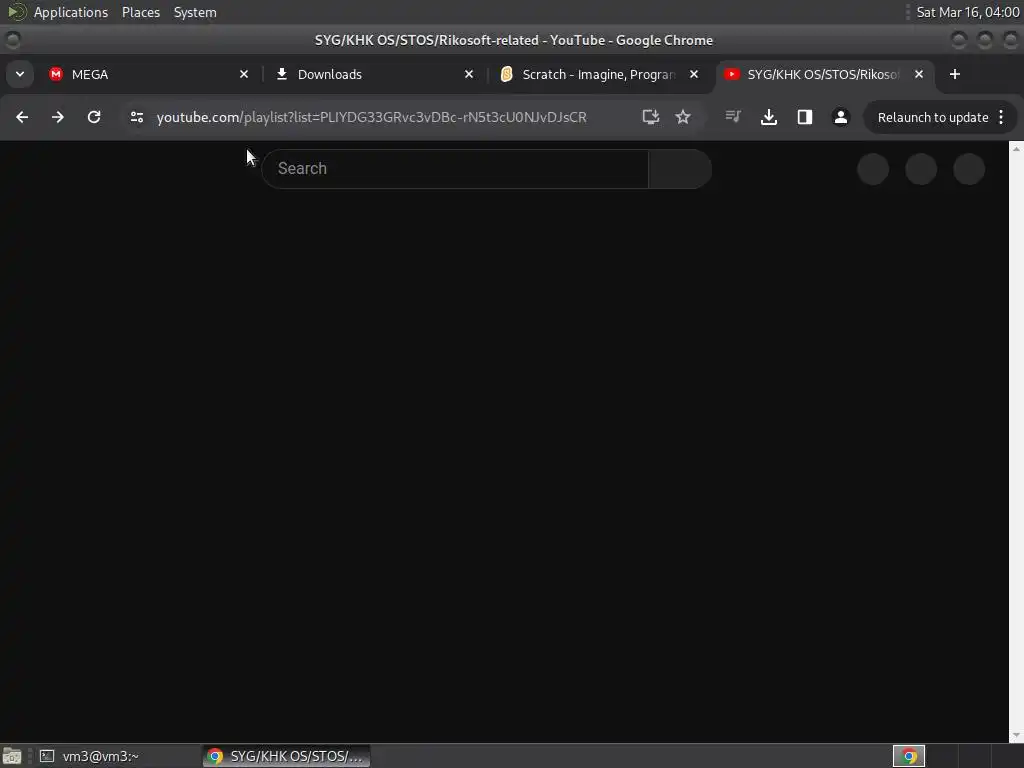Close the MEGA tab
The image size is (1024, 768).
pos(244,74)
